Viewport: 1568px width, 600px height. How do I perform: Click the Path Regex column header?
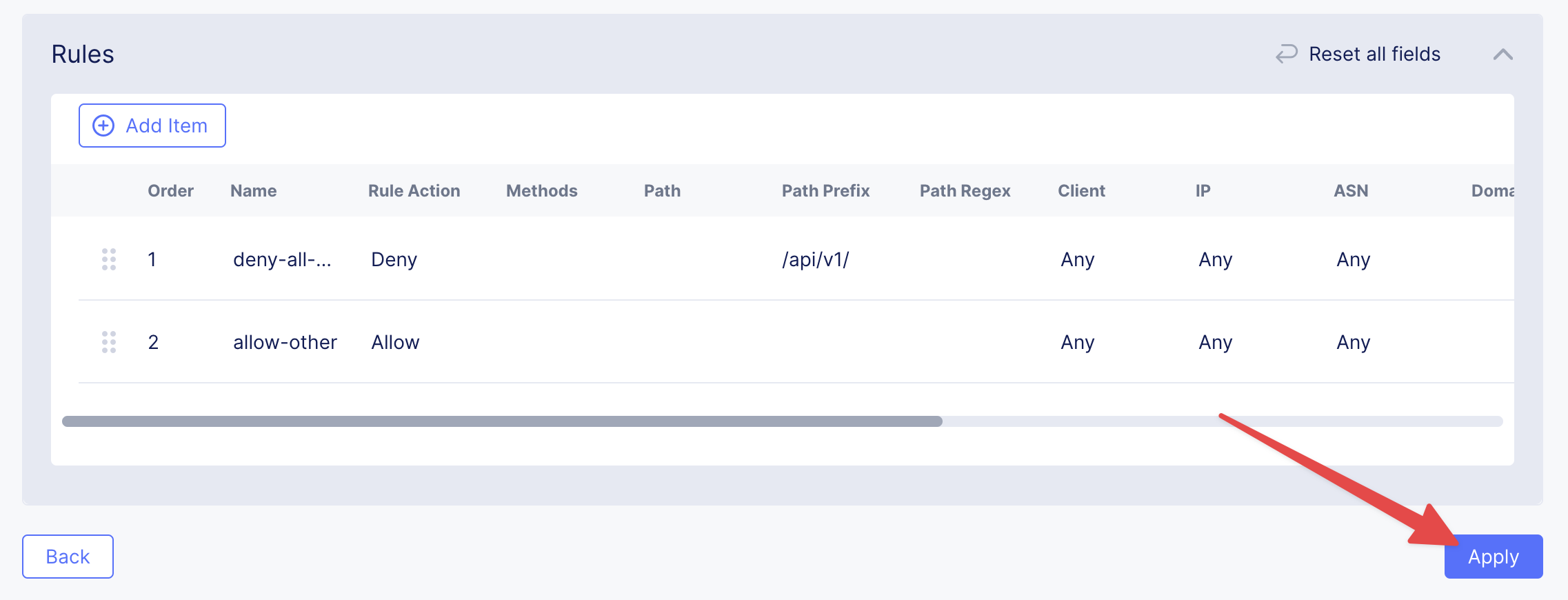pyautogui.click(x=965, y=190)
